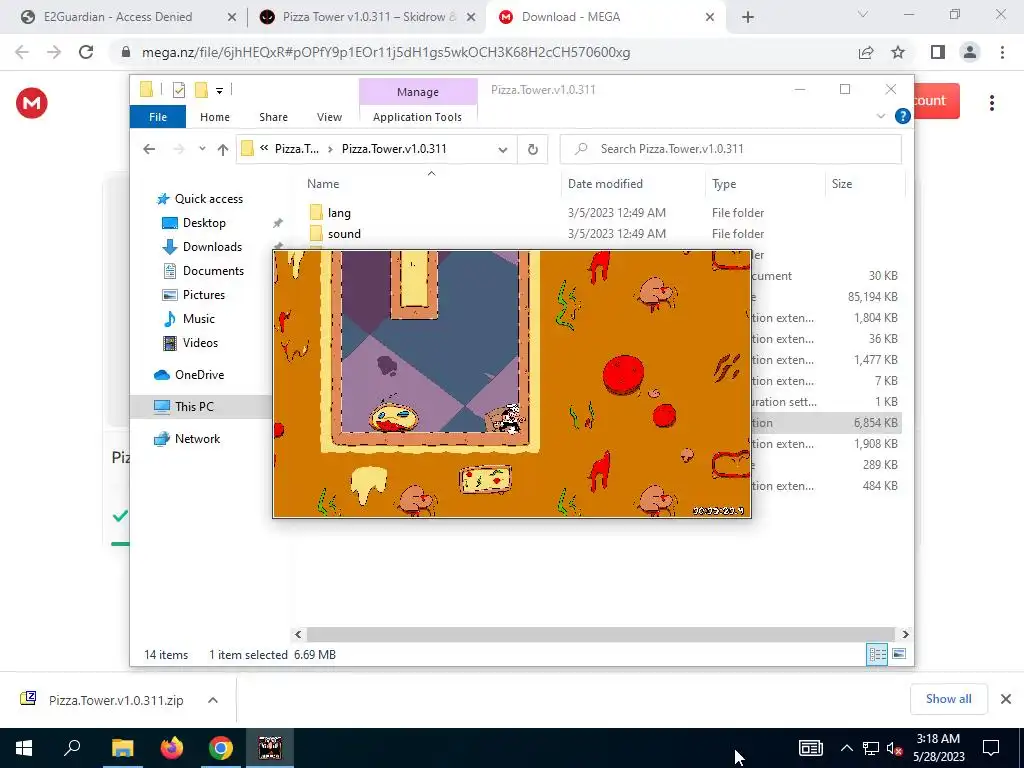Sort files by Name column

[323, 184]
